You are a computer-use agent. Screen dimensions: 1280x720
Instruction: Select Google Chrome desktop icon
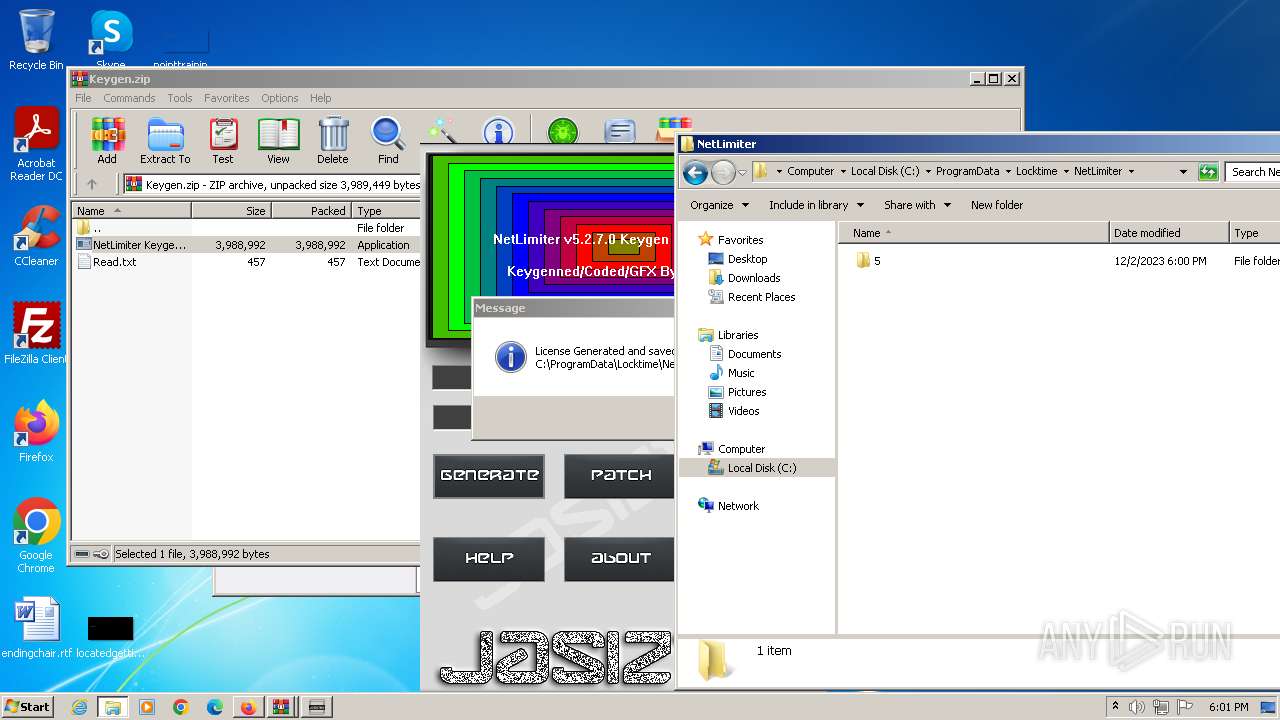click(x=36, y=535)
